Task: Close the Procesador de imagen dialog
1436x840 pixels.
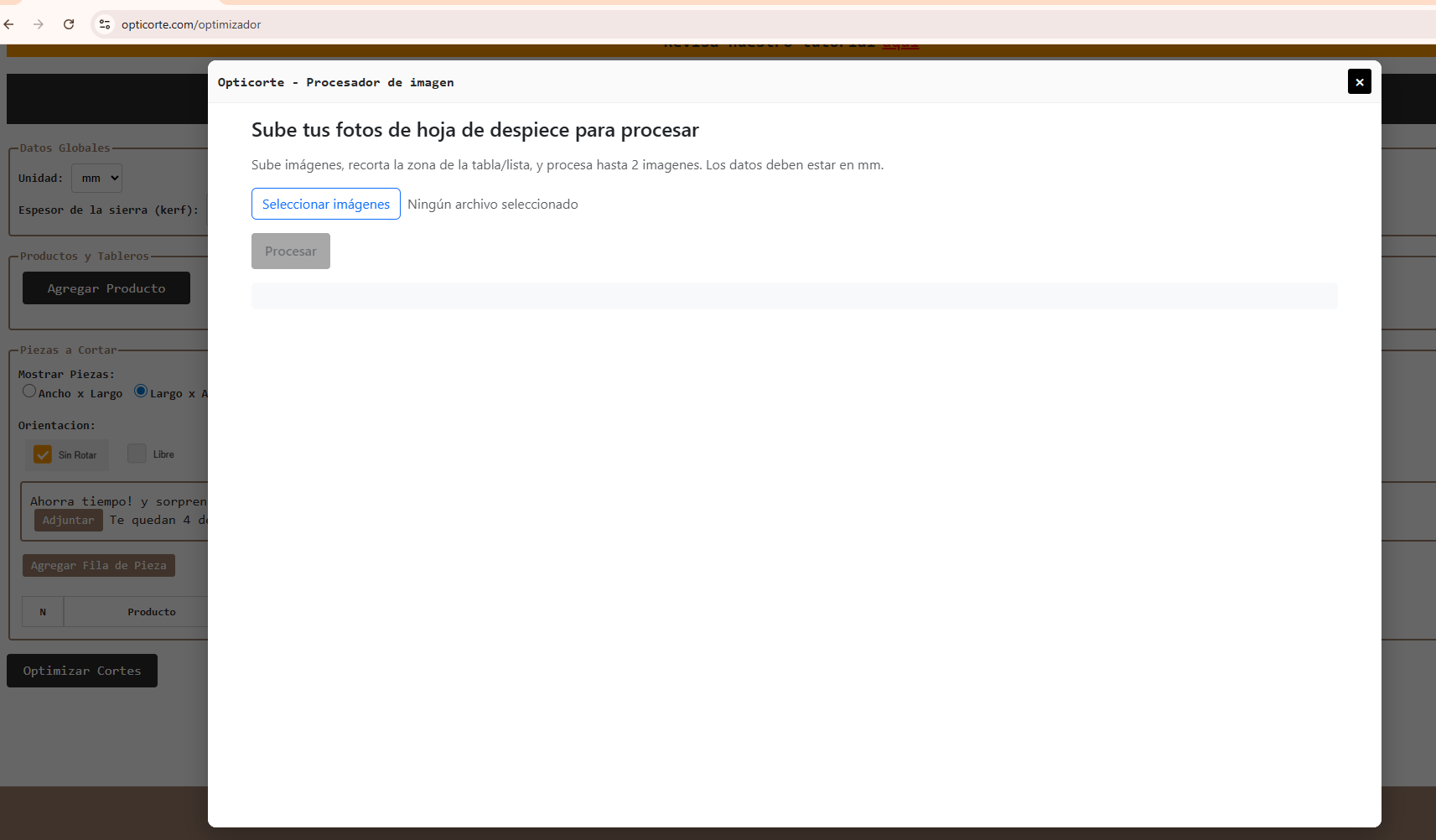Action: click(1358, 81)
